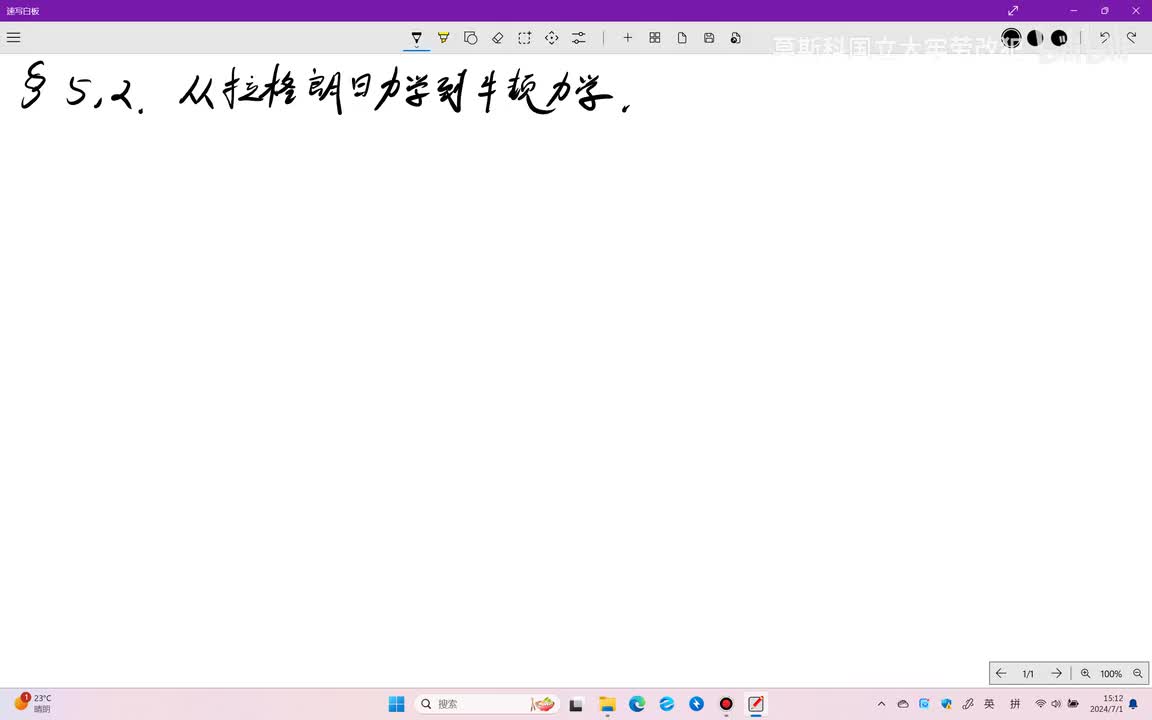Screen dimensions: 1152x720
Task: Activate the eraser tool
Action: coord(497,37)
